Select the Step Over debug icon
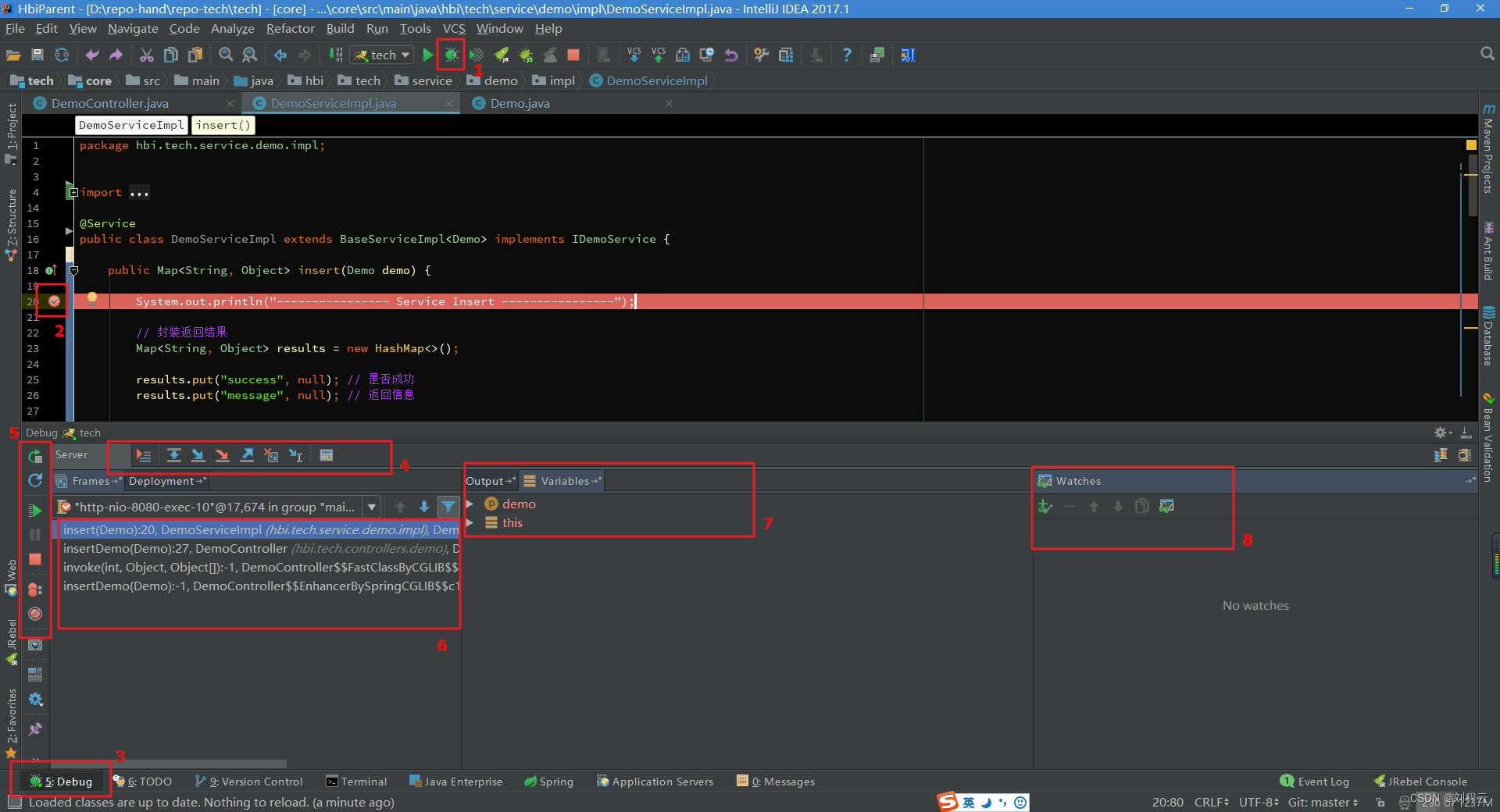The width and height of the screenshot is (1500, 812). click(174, 455)
